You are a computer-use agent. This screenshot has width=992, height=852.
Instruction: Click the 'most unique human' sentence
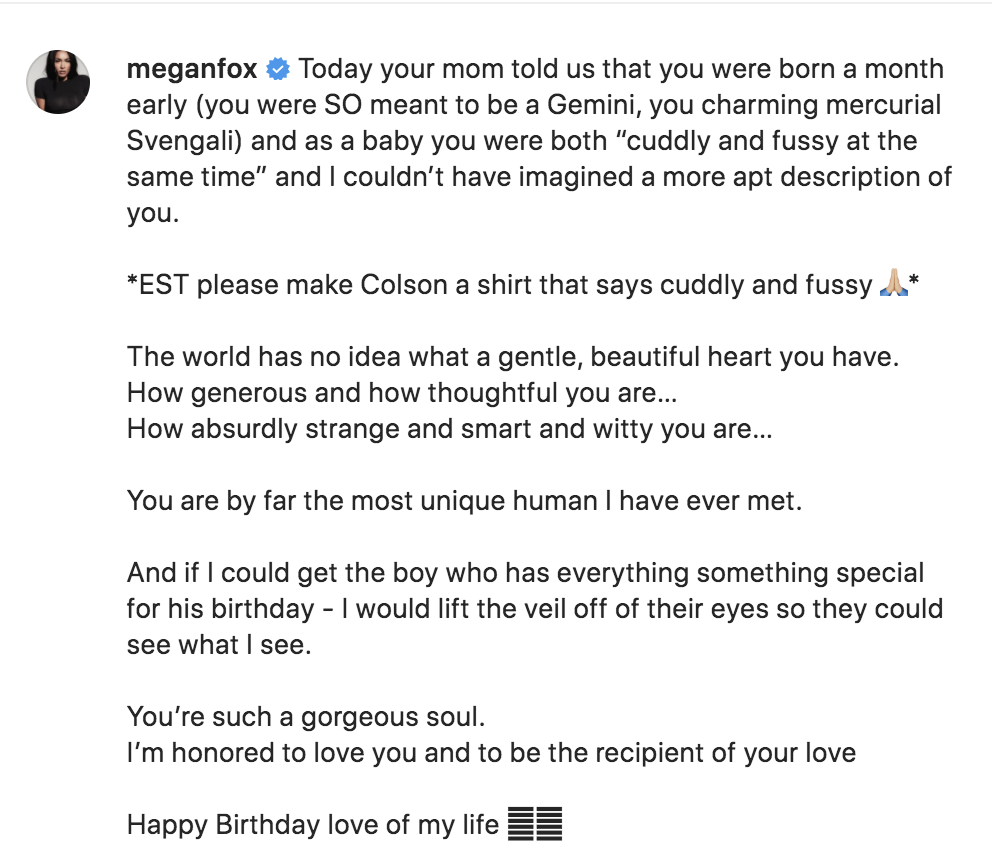click(x=464, y=501)
